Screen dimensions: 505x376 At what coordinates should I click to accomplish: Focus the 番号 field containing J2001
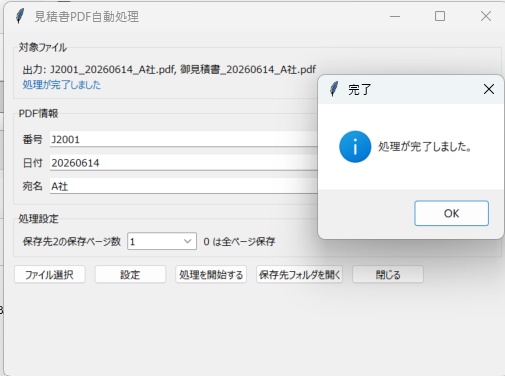point(183,139)
